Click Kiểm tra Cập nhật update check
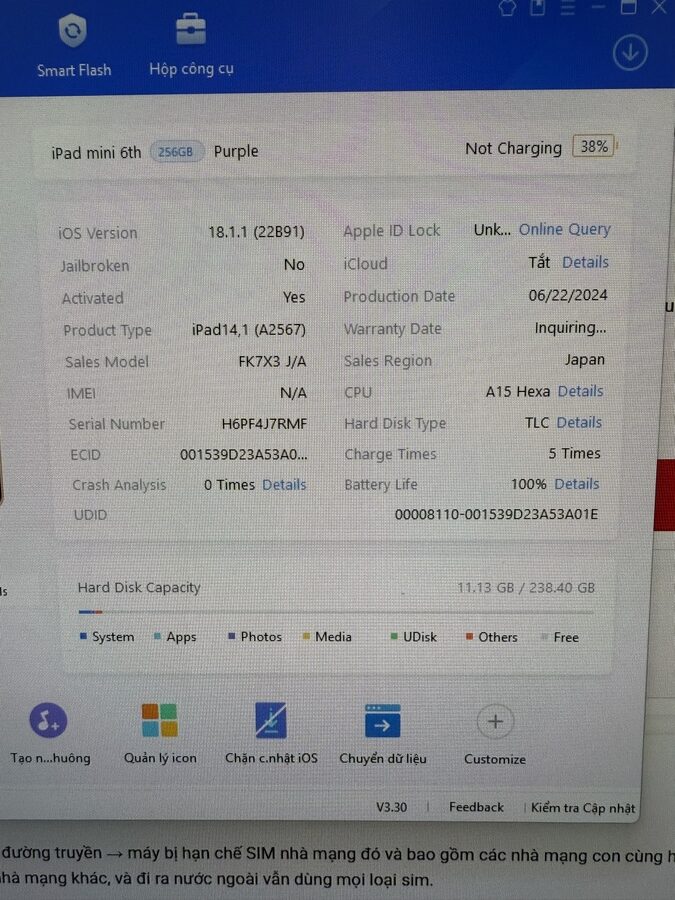Screen dimensions: 675x900 click(x=583, y=808)
